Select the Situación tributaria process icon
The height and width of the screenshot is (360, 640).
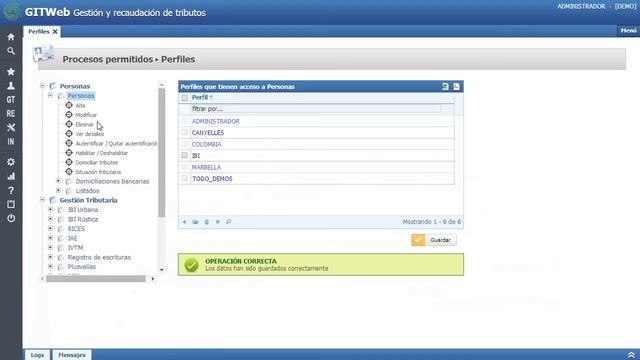coord(69,172)
